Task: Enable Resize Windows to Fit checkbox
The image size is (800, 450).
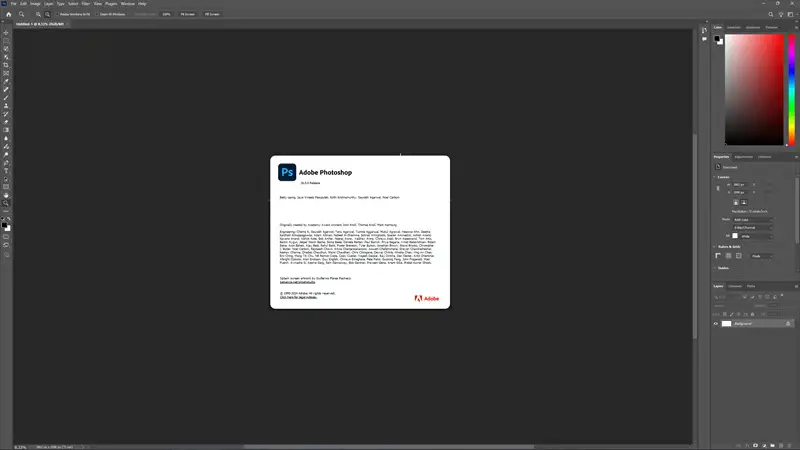Action: 57,14
